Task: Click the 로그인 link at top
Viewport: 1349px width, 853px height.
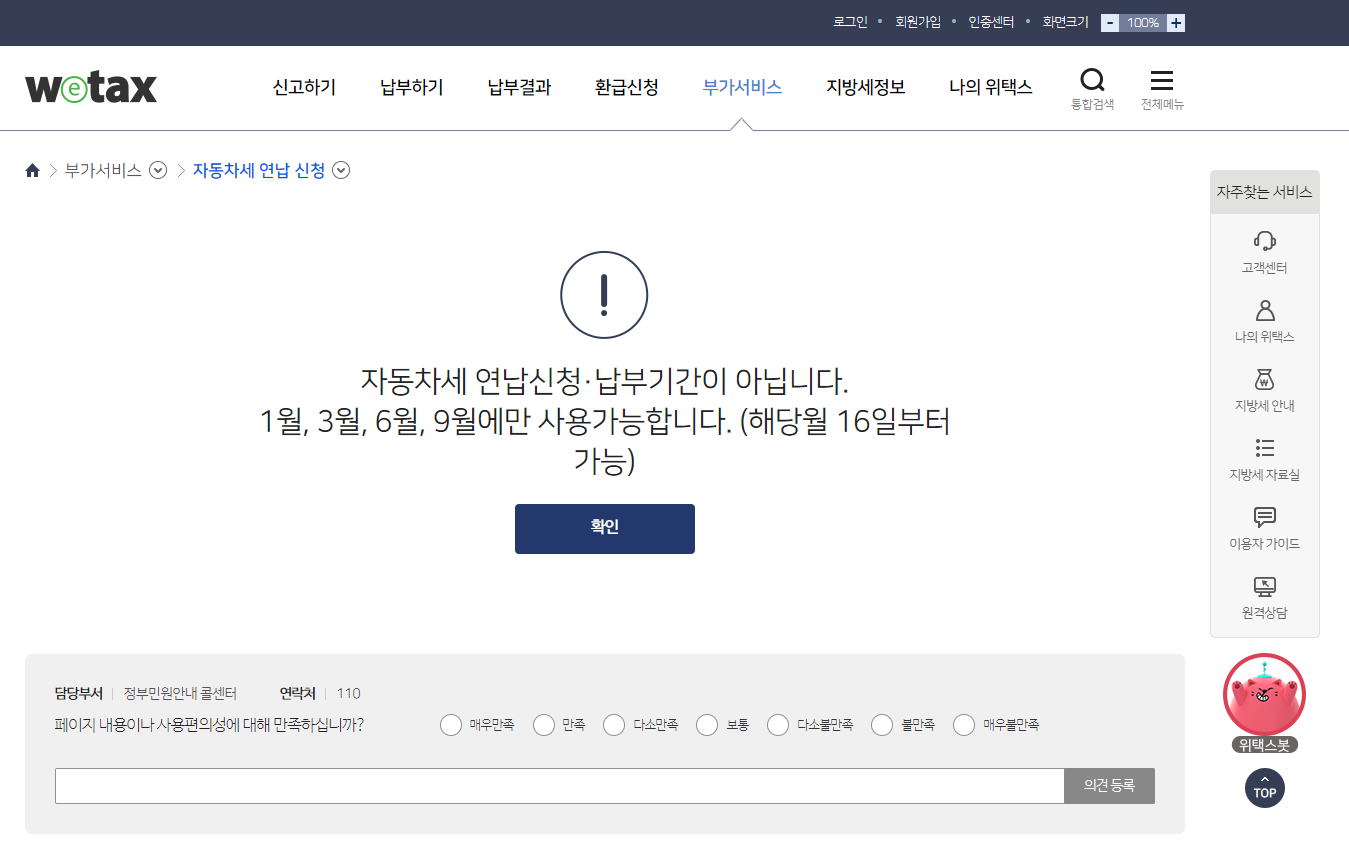Action: [850, 21]
